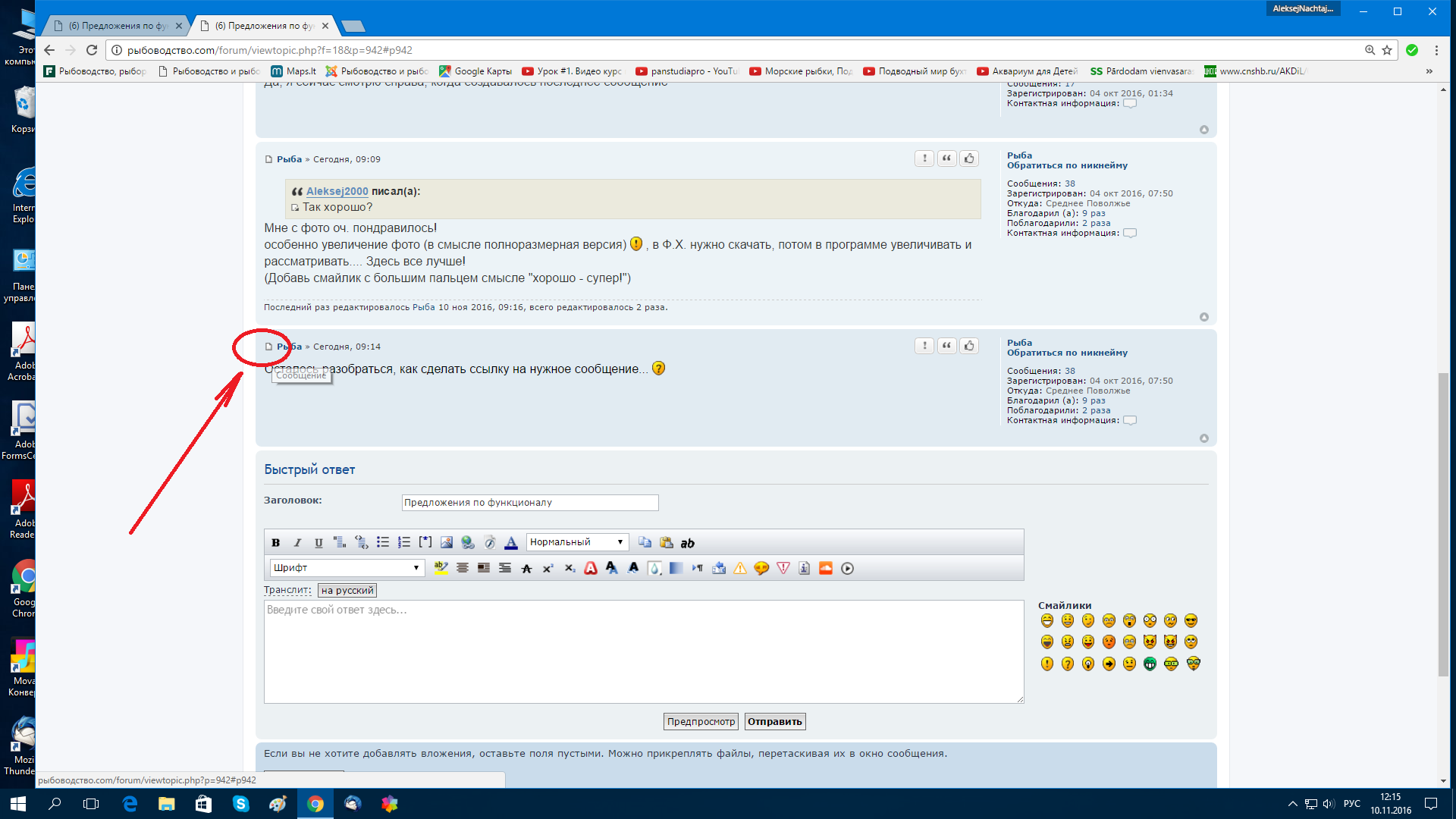Apply italic formatting in the reply editor
The height and width of the screenshot is (819, 1456).
(297, 542)
